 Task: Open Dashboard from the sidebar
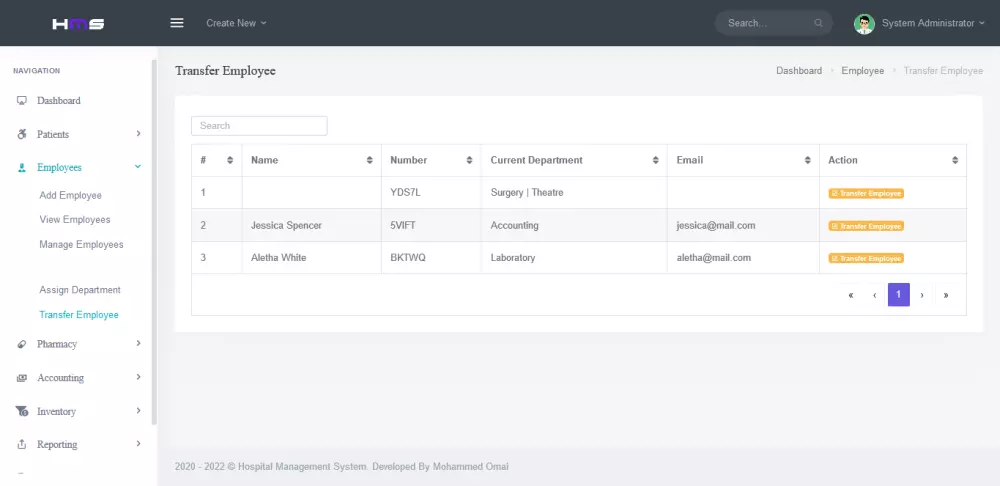pyautogui.click(x=58, y=101)
